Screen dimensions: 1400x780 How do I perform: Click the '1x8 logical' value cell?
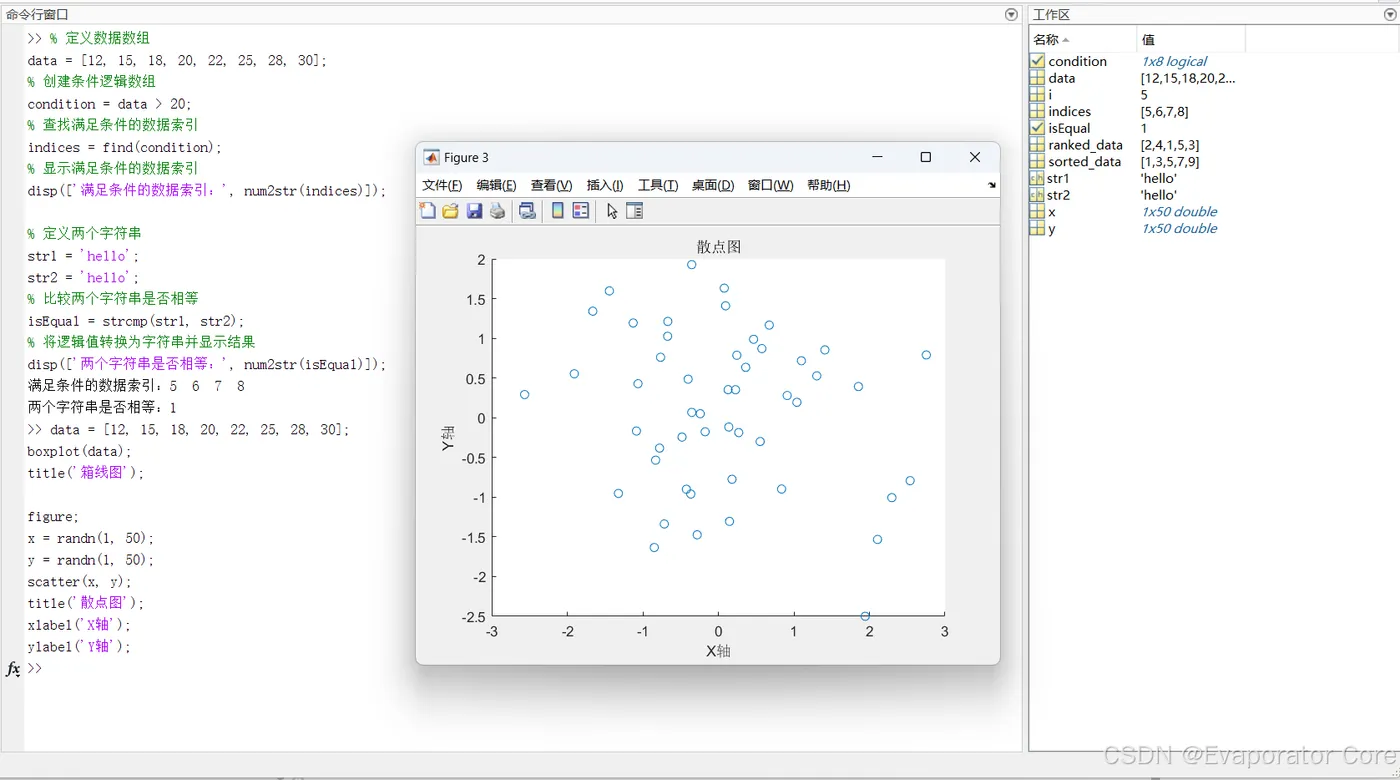pyautogui.click(x=1174, y=61)
